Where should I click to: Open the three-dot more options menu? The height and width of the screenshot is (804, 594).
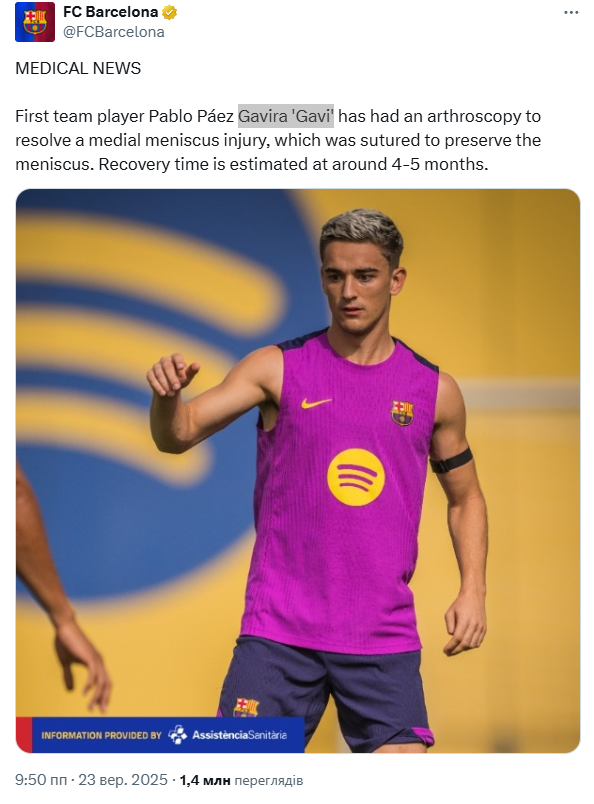click(571, 12)
